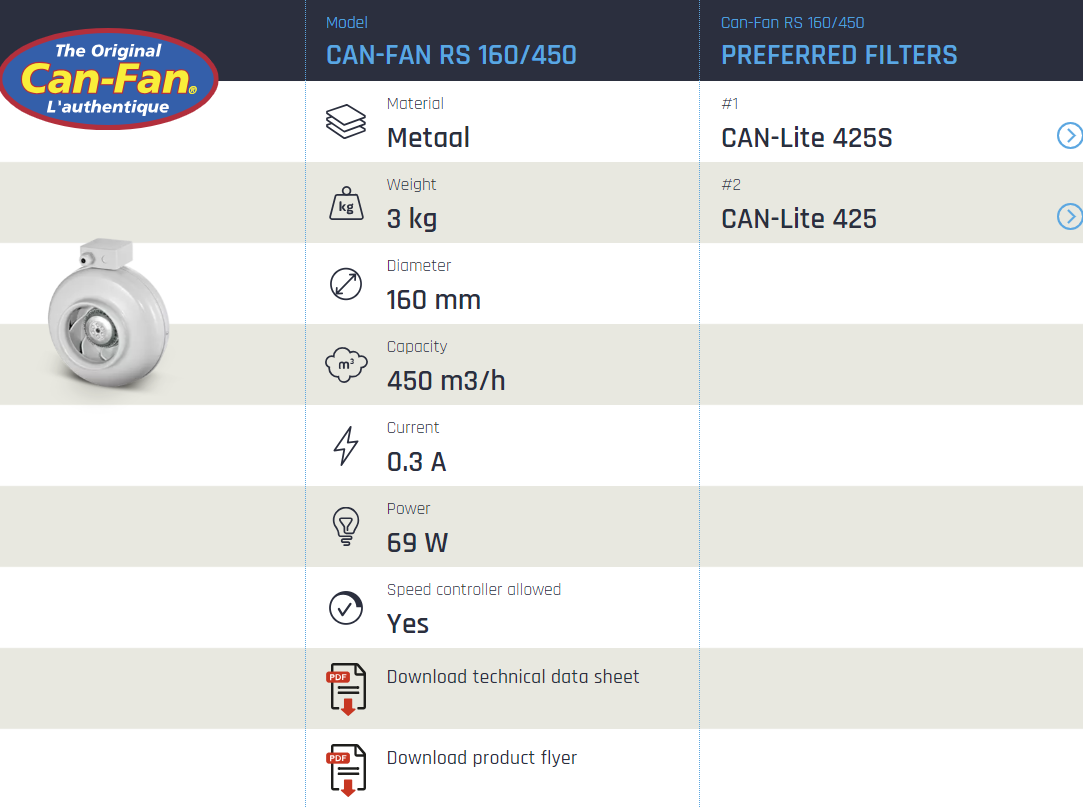
Task: Open the CAN-Lite 425 arrow
Action: (1069, 217)
